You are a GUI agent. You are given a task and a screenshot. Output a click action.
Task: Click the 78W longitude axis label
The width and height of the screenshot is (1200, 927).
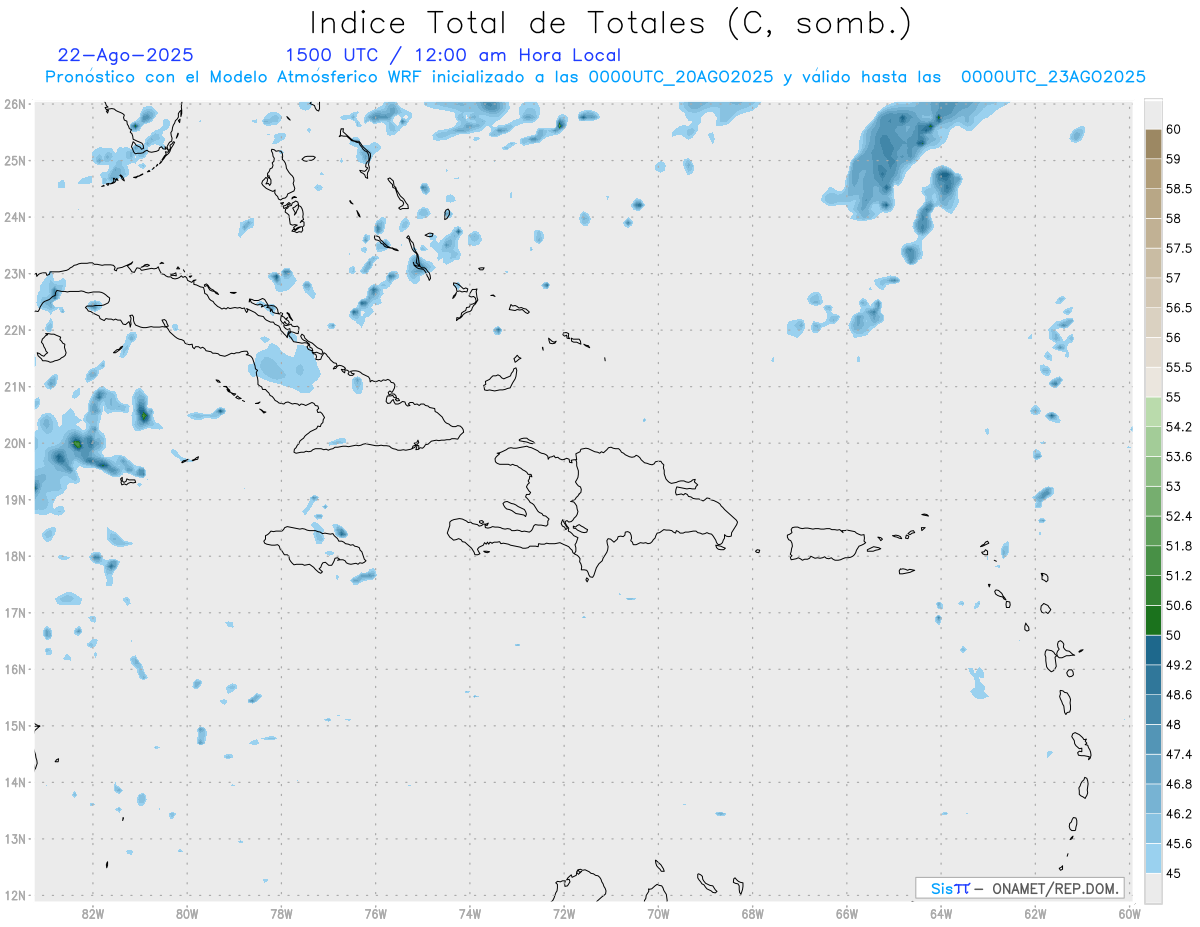click(x=281, y=913)
